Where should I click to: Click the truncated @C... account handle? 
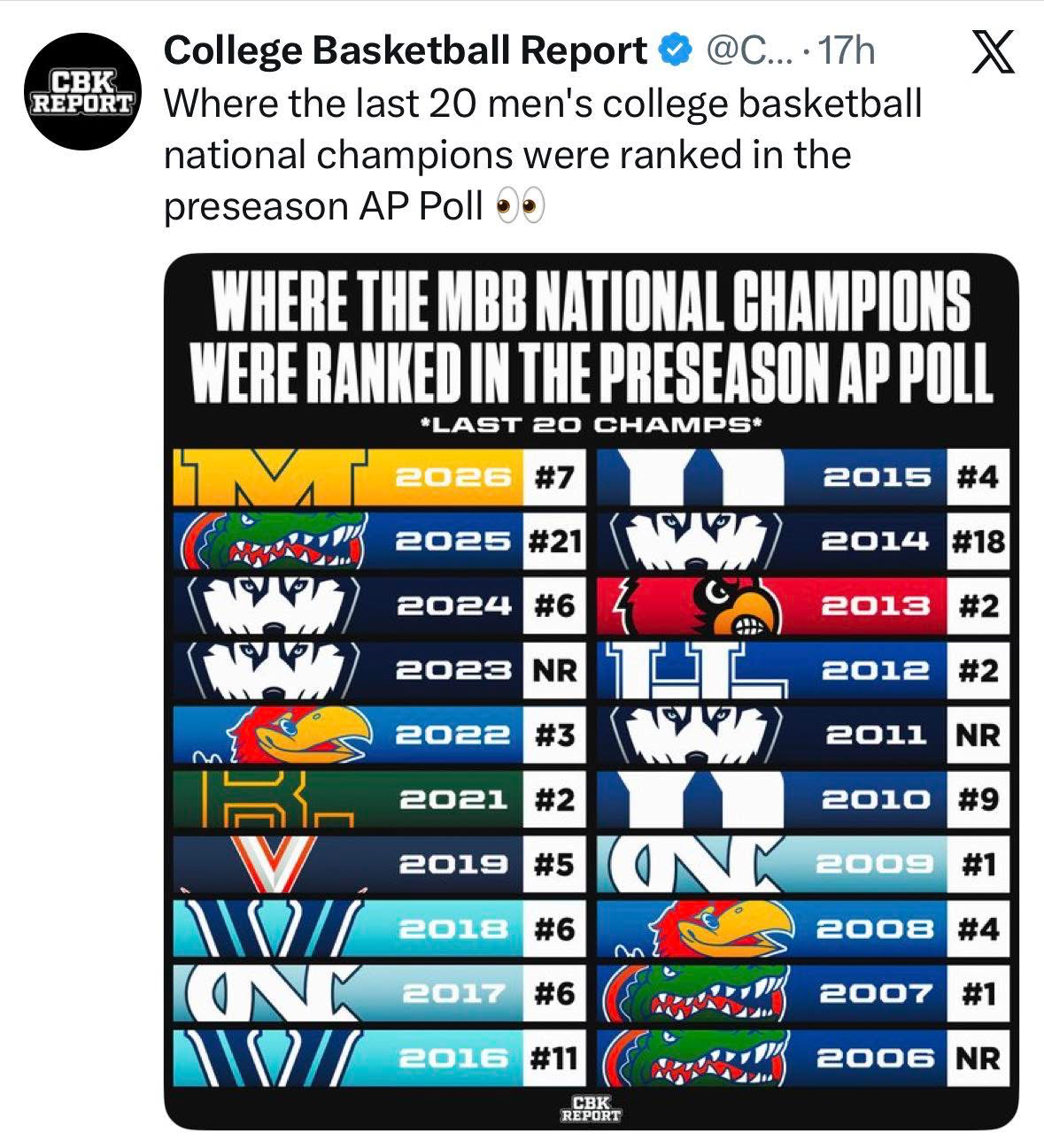click(742, 50)
